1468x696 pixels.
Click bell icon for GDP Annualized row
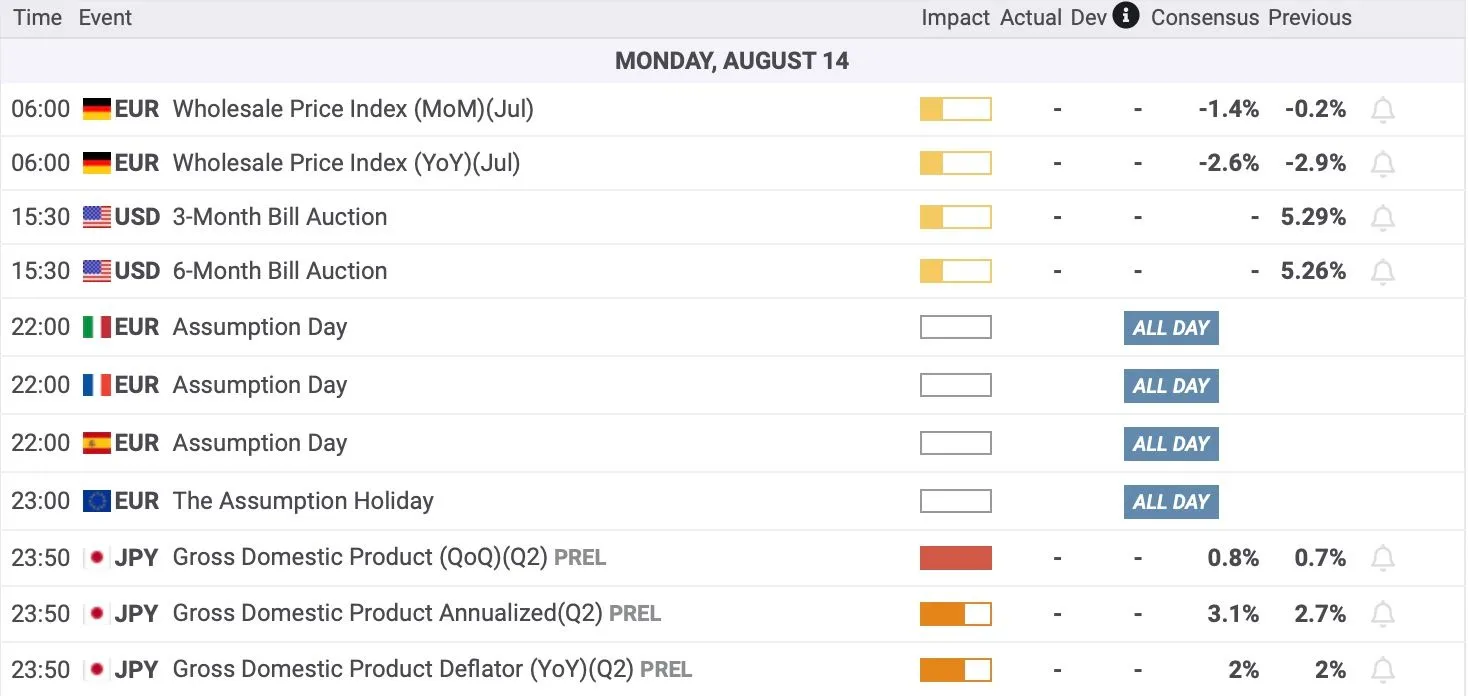(1382, 614)
